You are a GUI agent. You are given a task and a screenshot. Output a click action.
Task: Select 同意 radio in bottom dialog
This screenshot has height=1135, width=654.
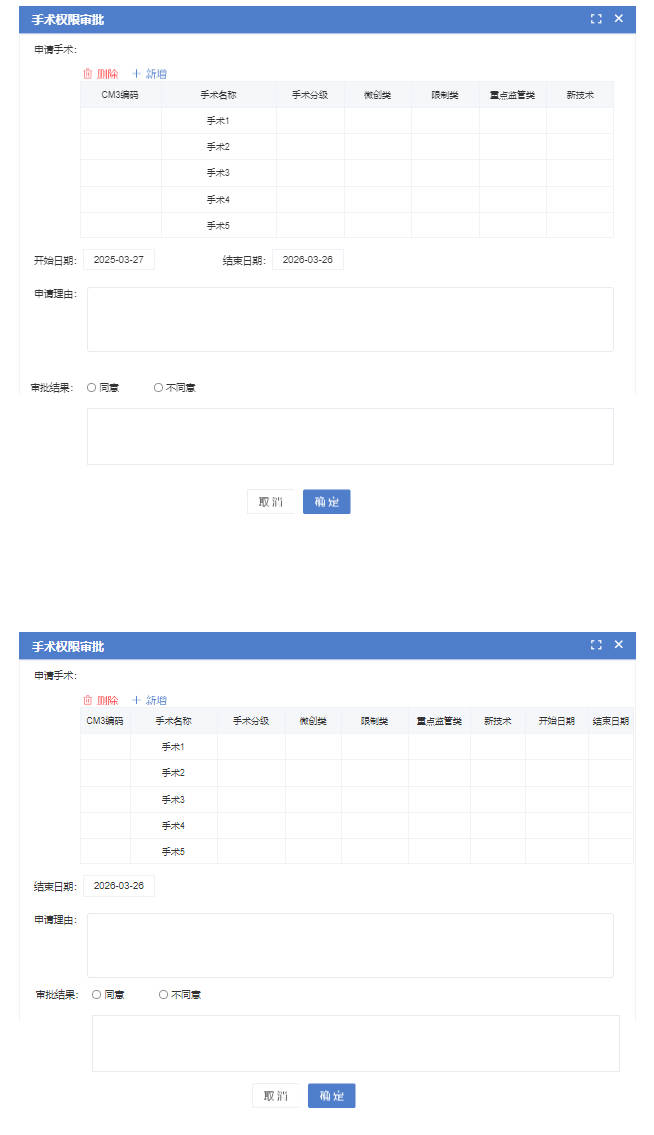96,995
